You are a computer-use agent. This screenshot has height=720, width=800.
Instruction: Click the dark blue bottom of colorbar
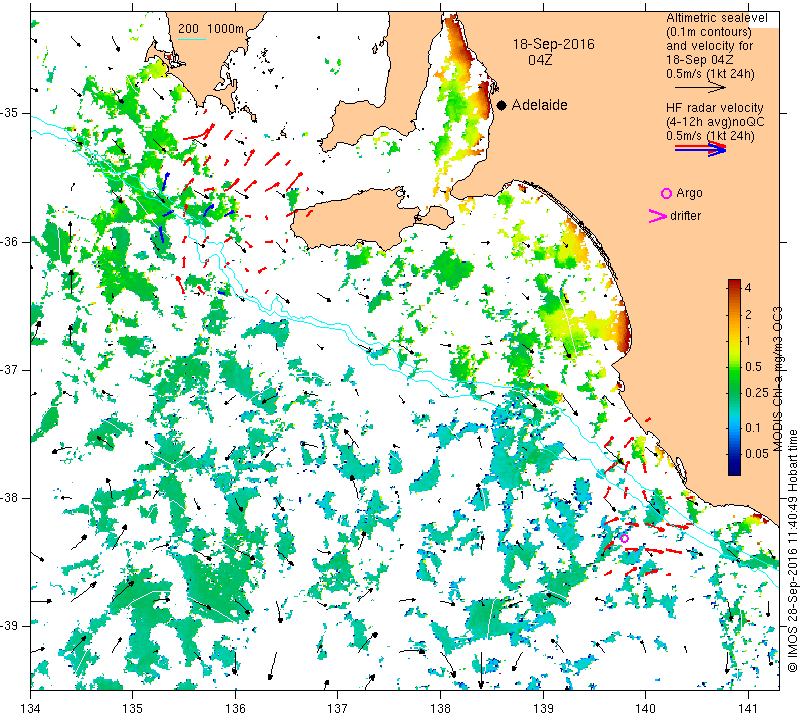[734, 470]
